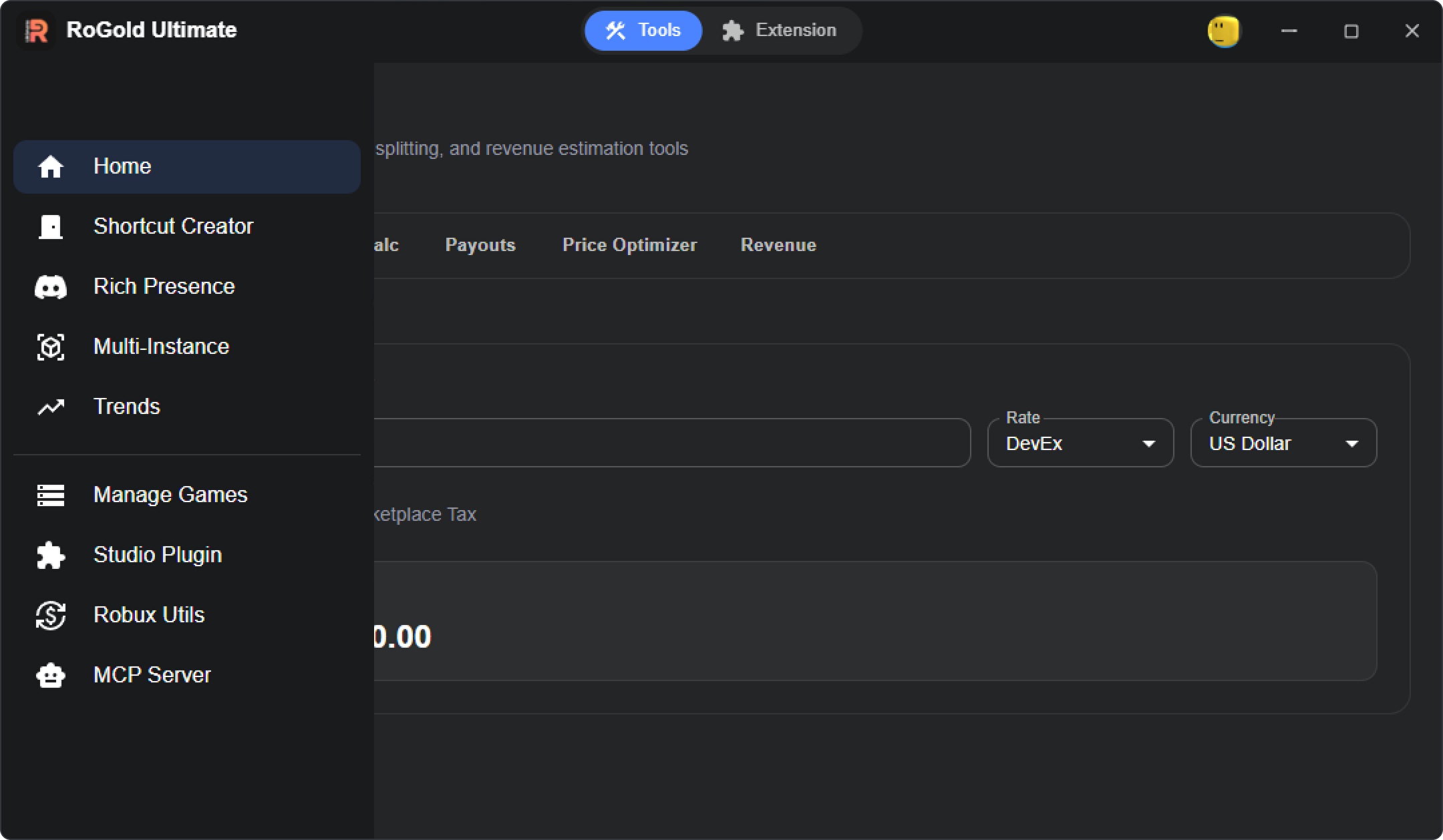Click the Rich Presence Discord icon
1443x840 pixels.
[x=51, y=287]
